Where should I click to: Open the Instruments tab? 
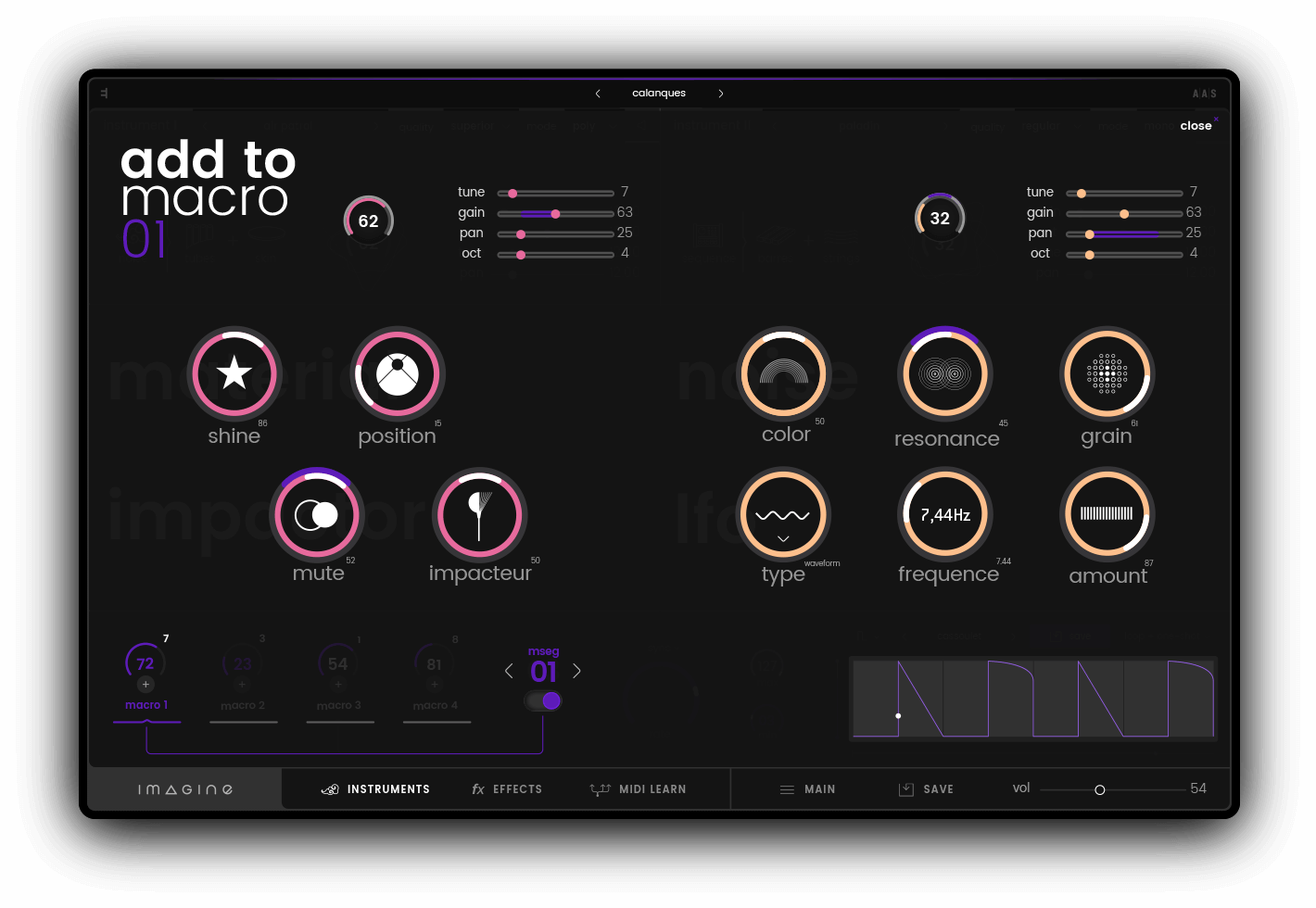point(375,789)
